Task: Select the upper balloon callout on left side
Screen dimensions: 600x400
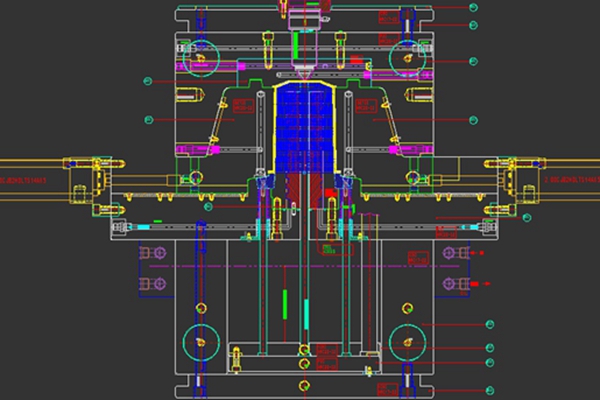Action: pyautogui.click(x=147, y=80)
